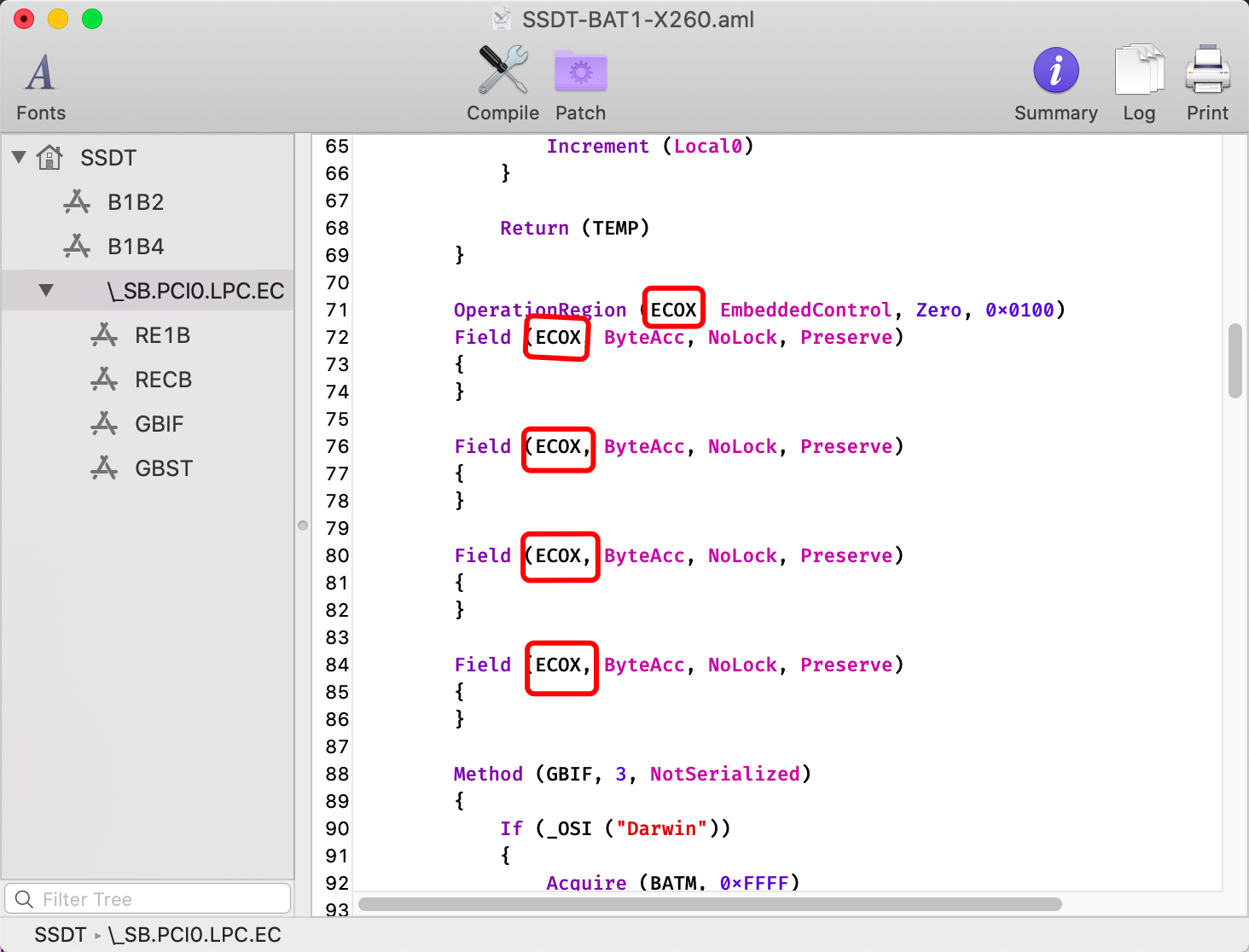Screen dimensions: 1249x952
Task: Select the GBST method icon
Action: (x=104, y=467)
